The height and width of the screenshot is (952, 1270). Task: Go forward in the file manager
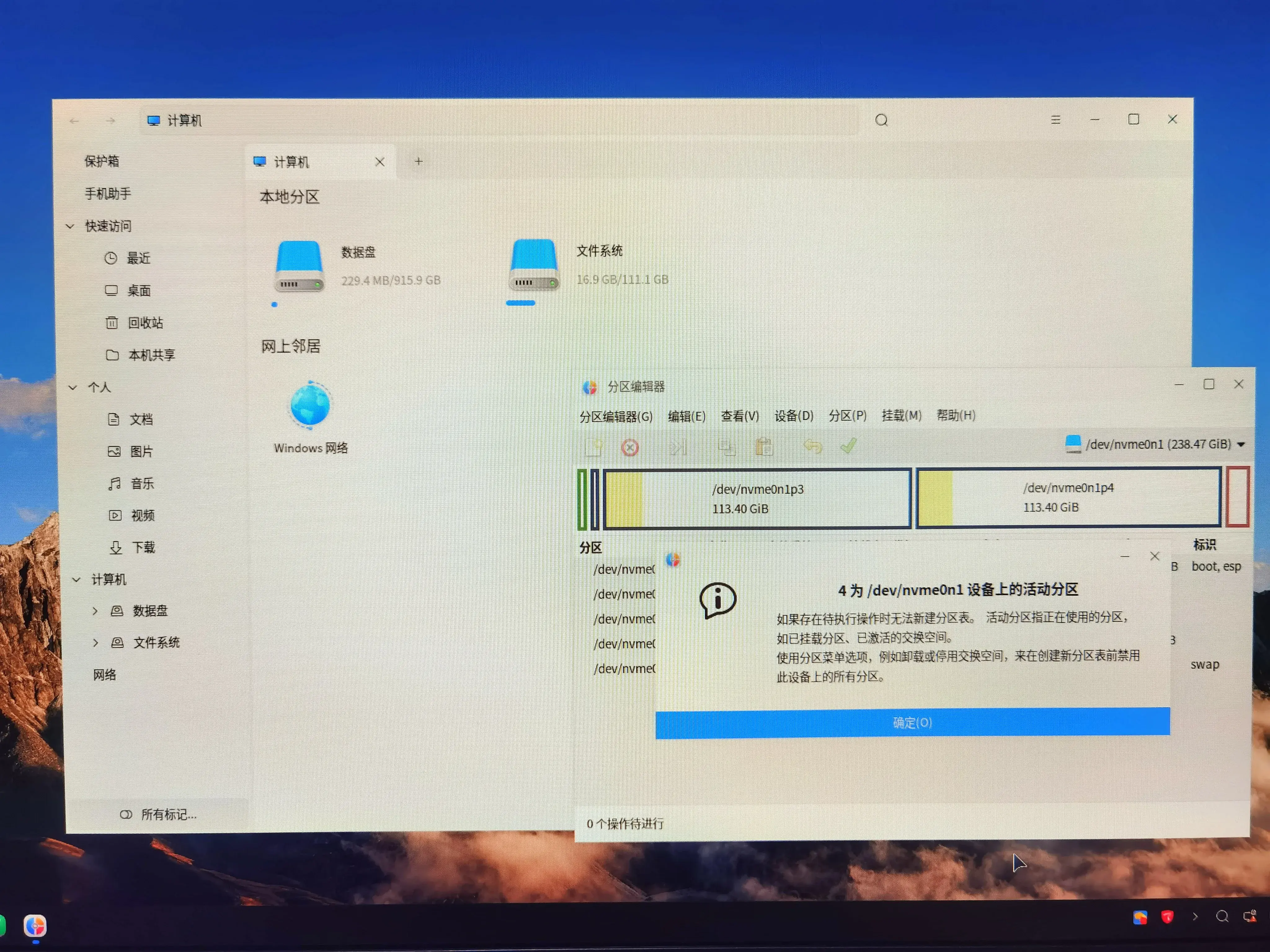[x=111, y=121]
